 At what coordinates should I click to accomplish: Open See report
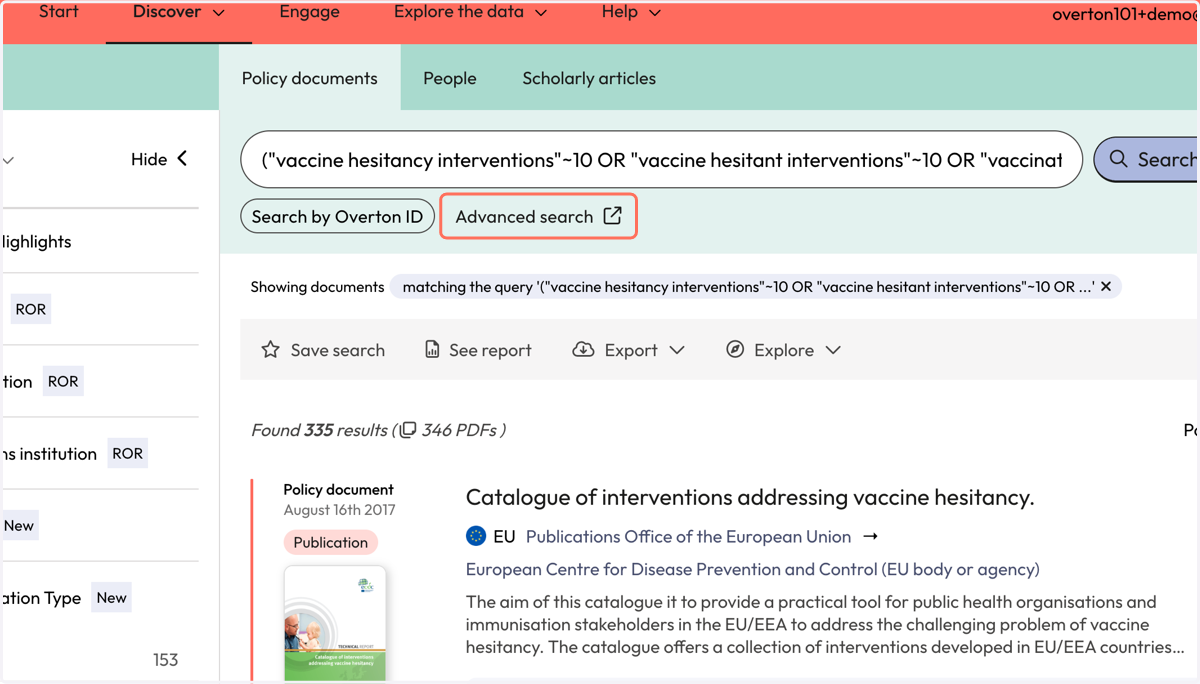[x=478, y=350]
